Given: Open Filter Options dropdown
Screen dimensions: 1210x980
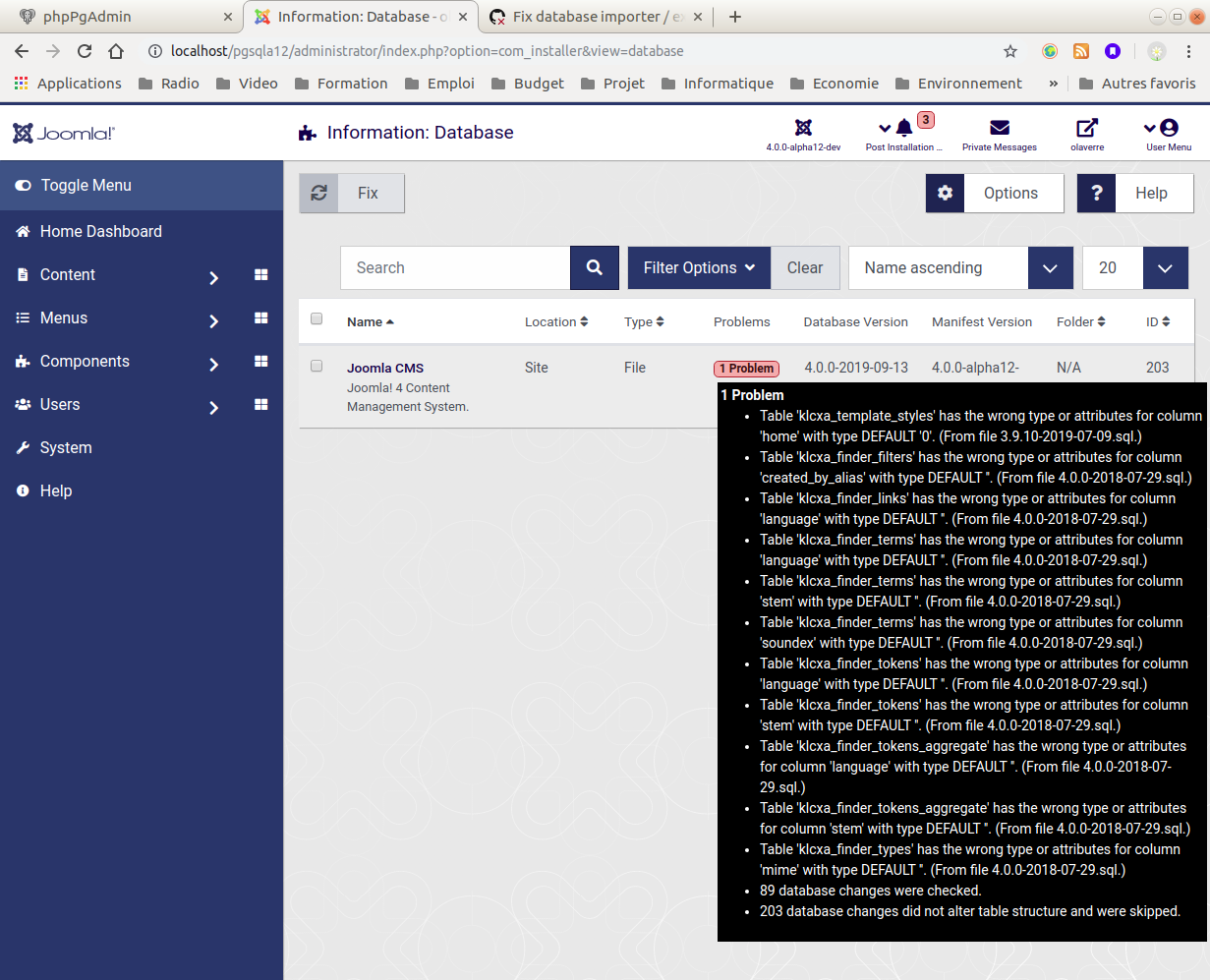Looking at the screenshot, I should point(699,267).
